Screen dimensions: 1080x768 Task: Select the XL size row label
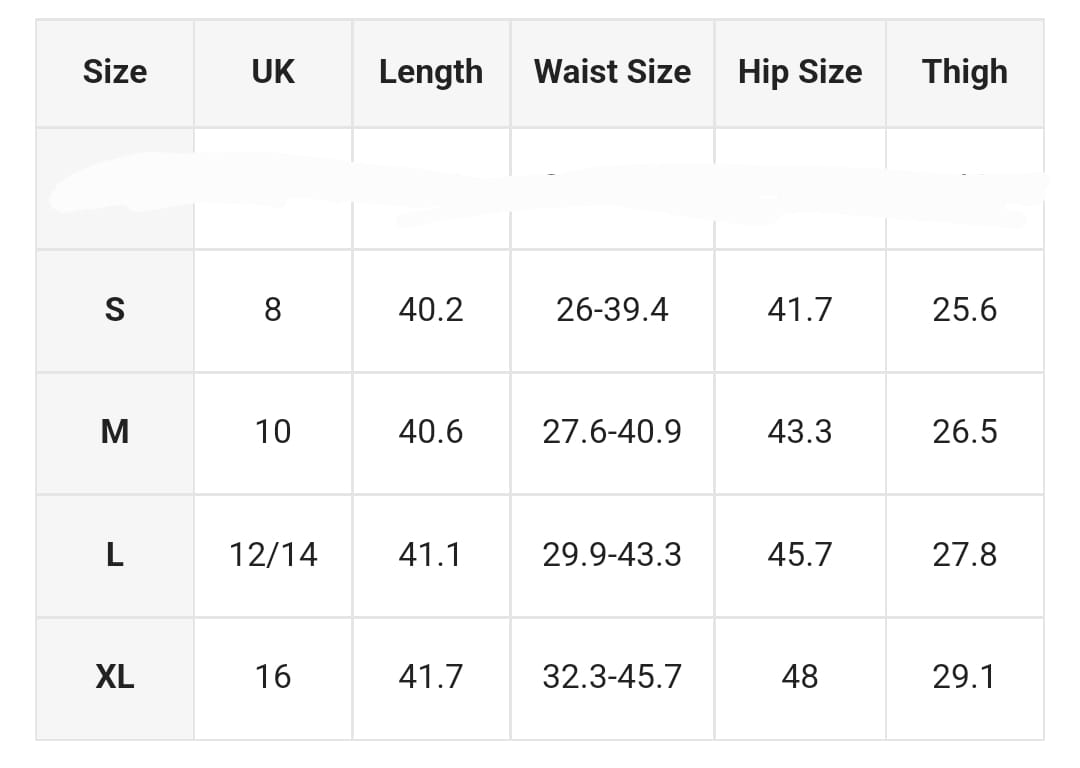click(115, 678)
